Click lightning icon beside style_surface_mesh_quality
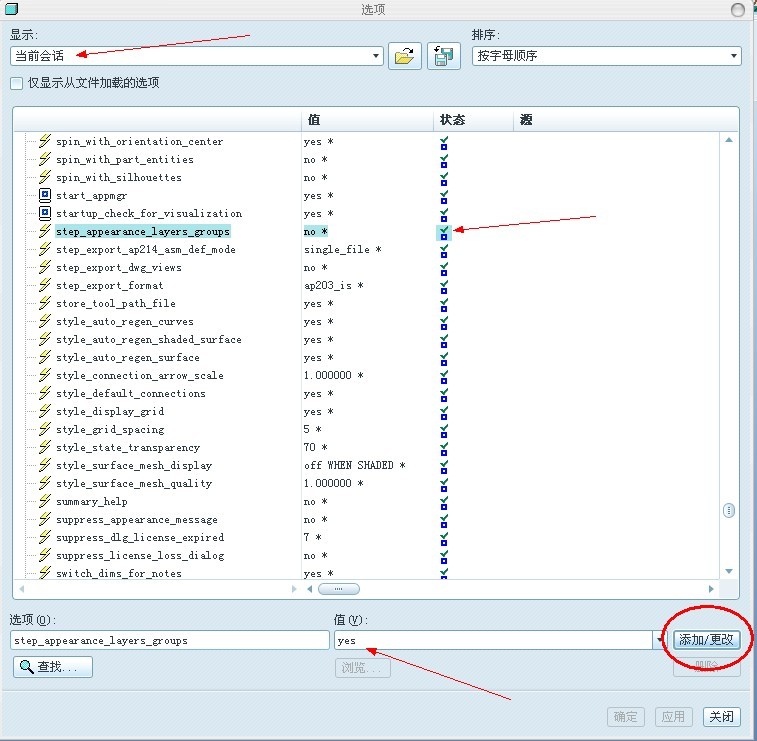Screen dimensions: 757x741 [x=45, y=483]
